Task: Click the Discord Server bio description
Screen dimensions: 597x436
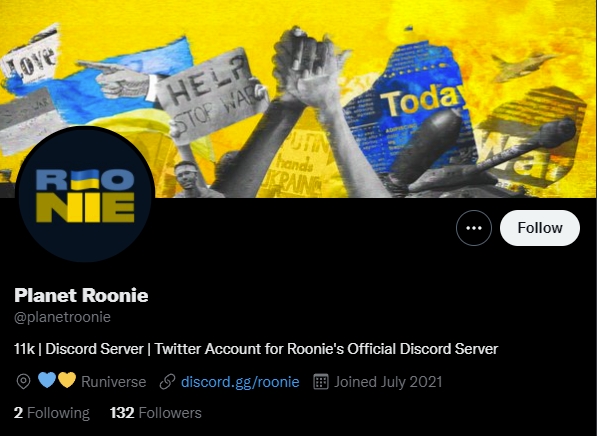Action: tap(256, 349)
